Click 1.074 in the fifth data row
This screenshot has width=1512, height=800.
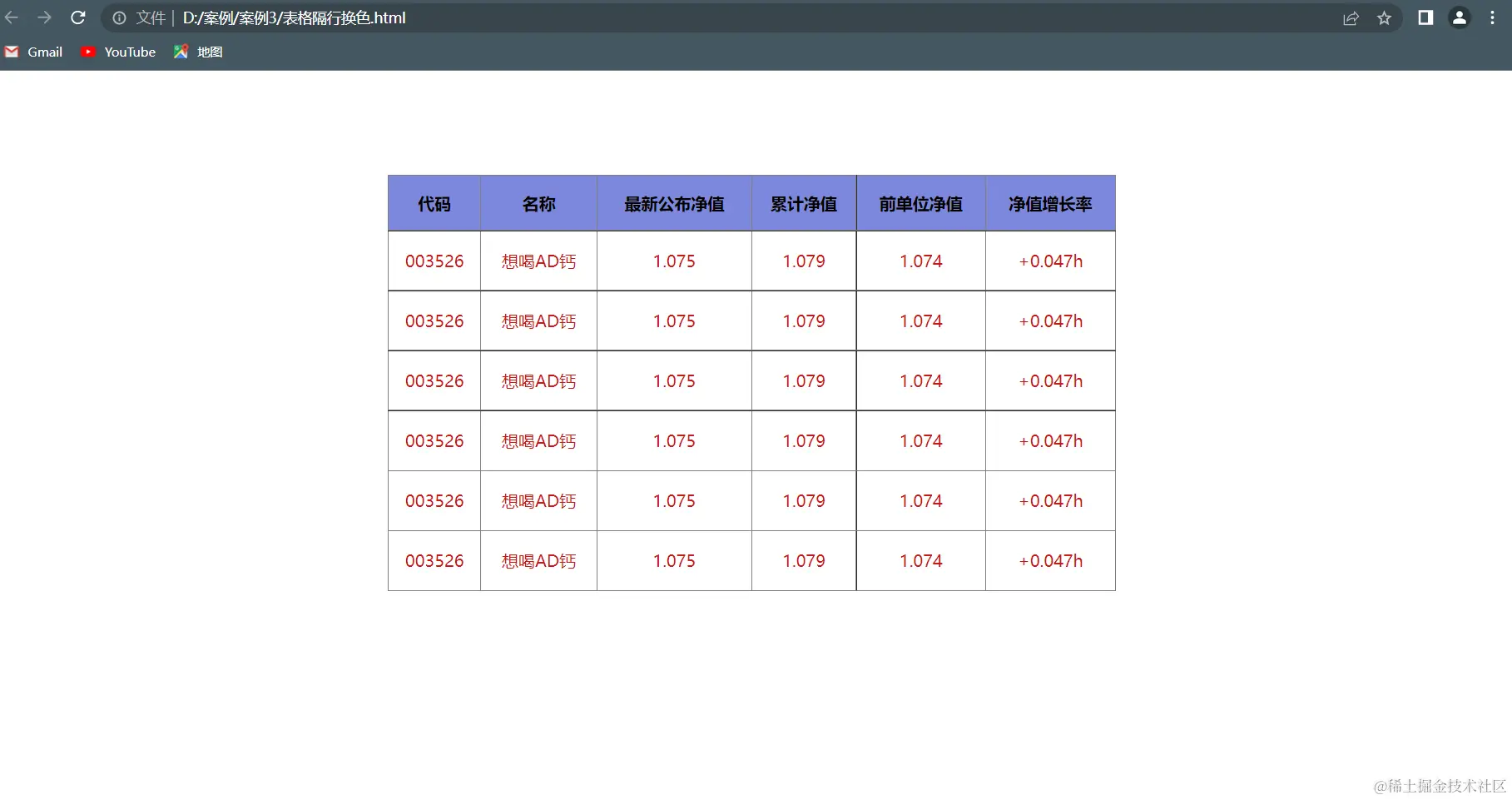pos(921,501)
